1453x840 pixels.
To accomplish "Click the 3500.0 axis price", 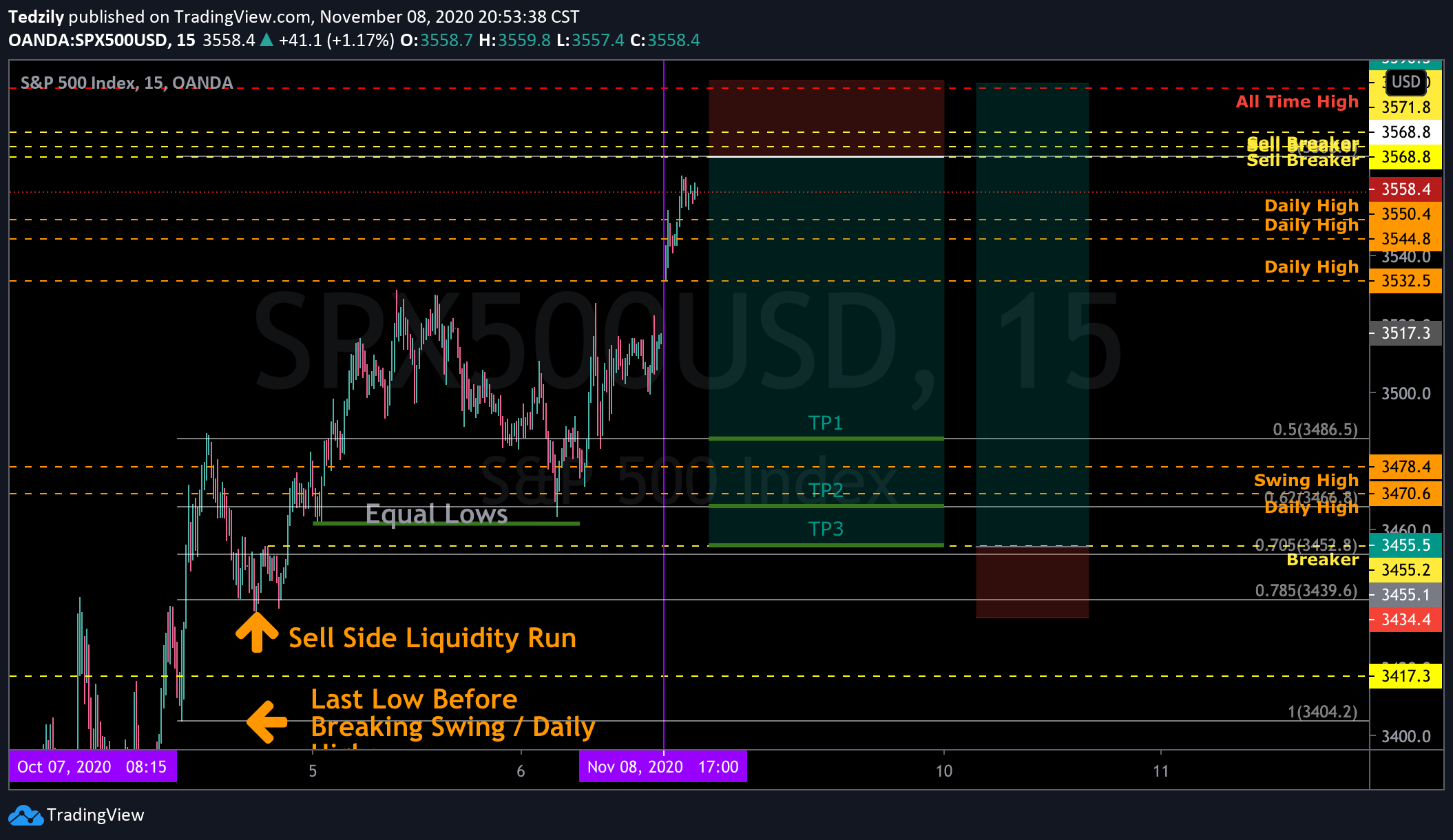I will 1405,393.
